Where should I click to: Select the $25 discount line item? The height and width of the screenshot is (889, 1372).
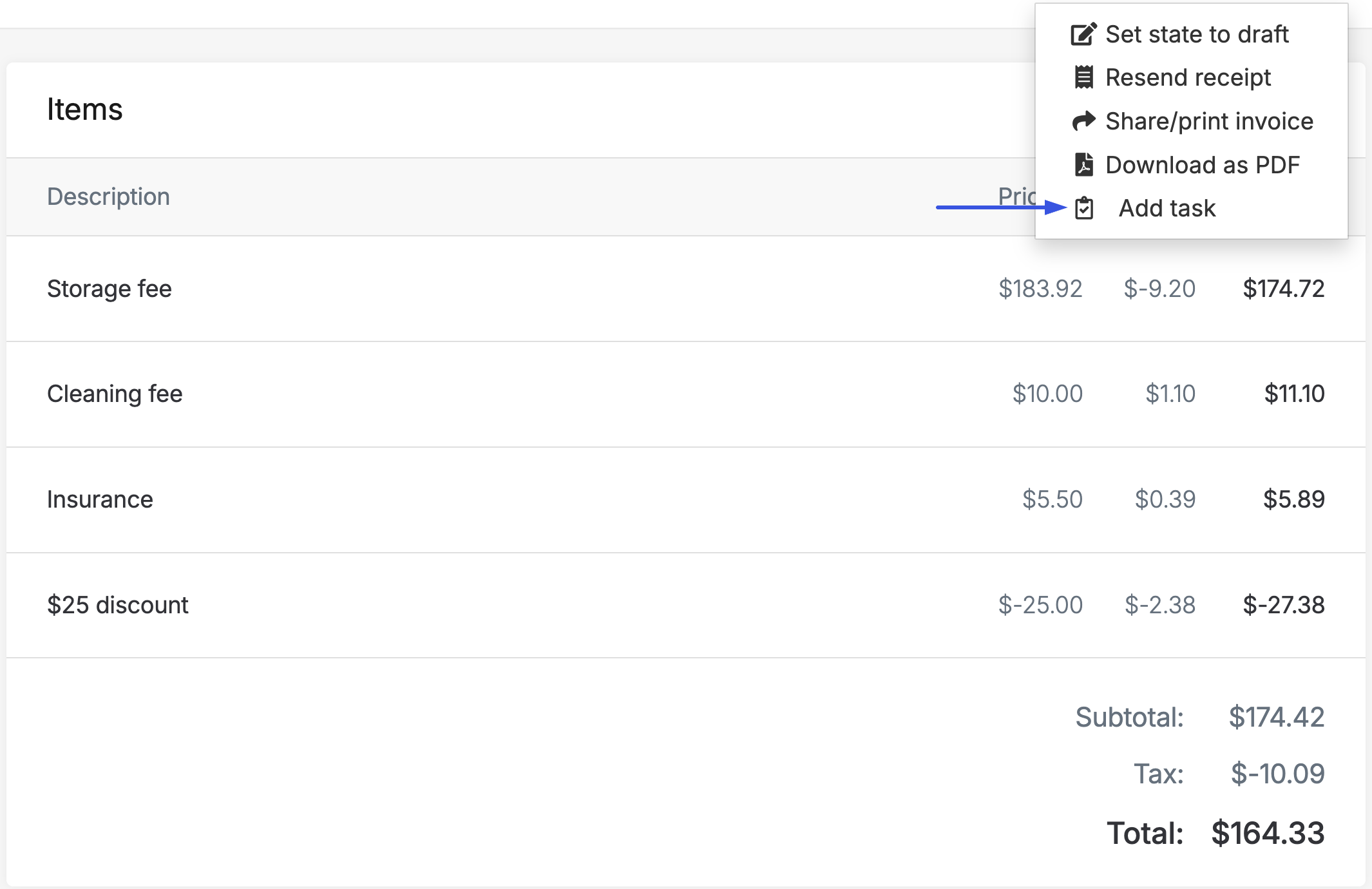point(118,605)
